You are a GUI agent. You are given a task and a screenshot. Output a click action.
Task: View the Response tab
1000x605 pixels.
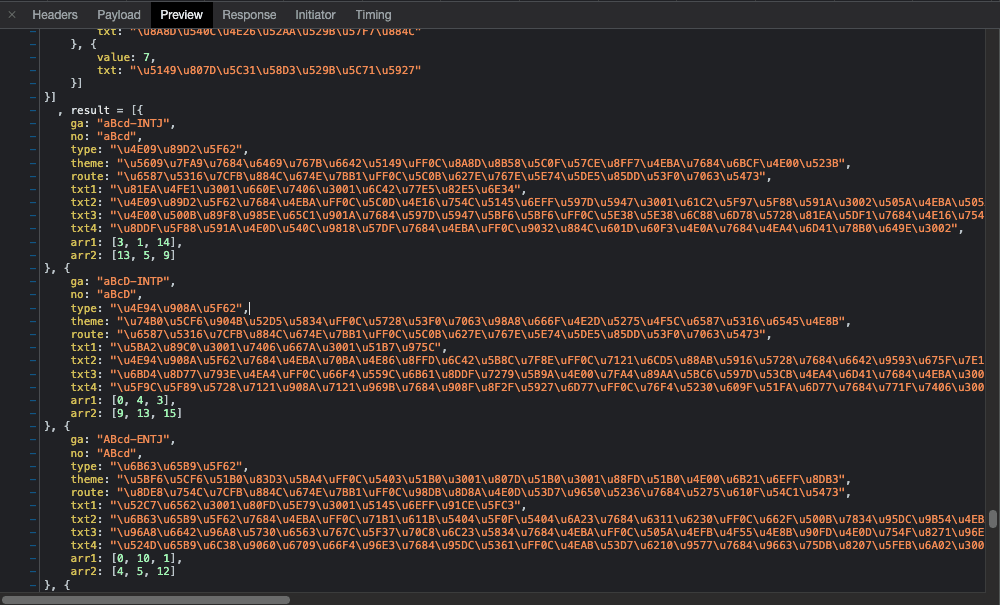pyautogui.click(x=249, y=15)
